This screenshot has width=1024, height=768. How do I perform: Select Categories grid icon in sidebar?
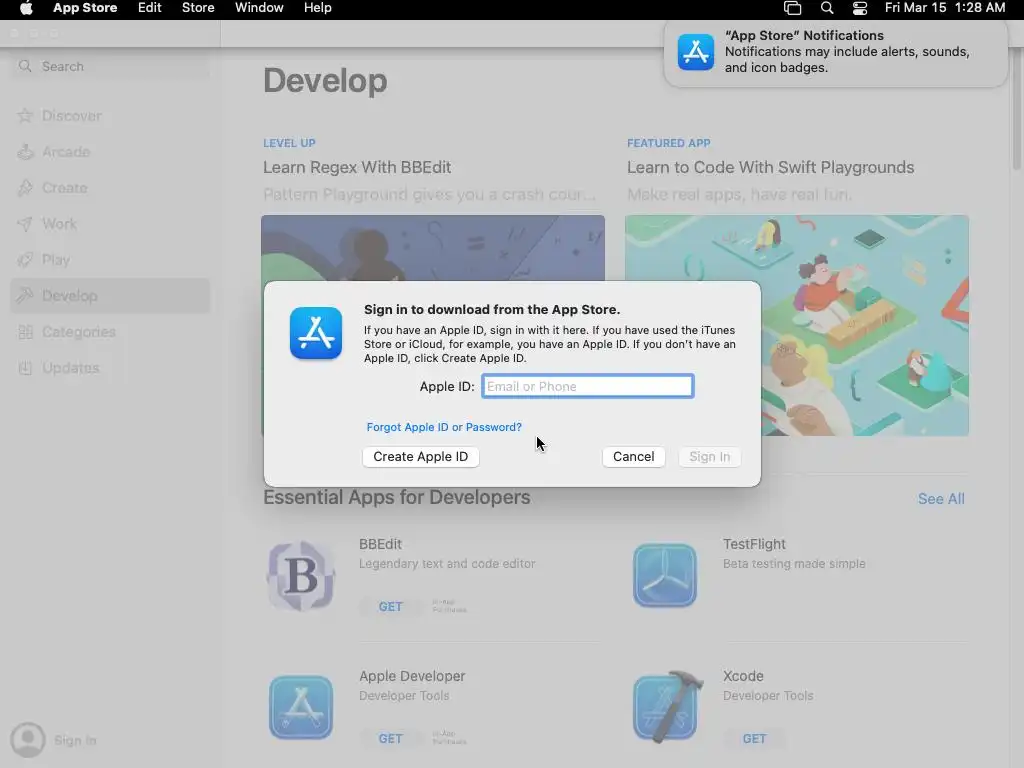coord(25,332)
